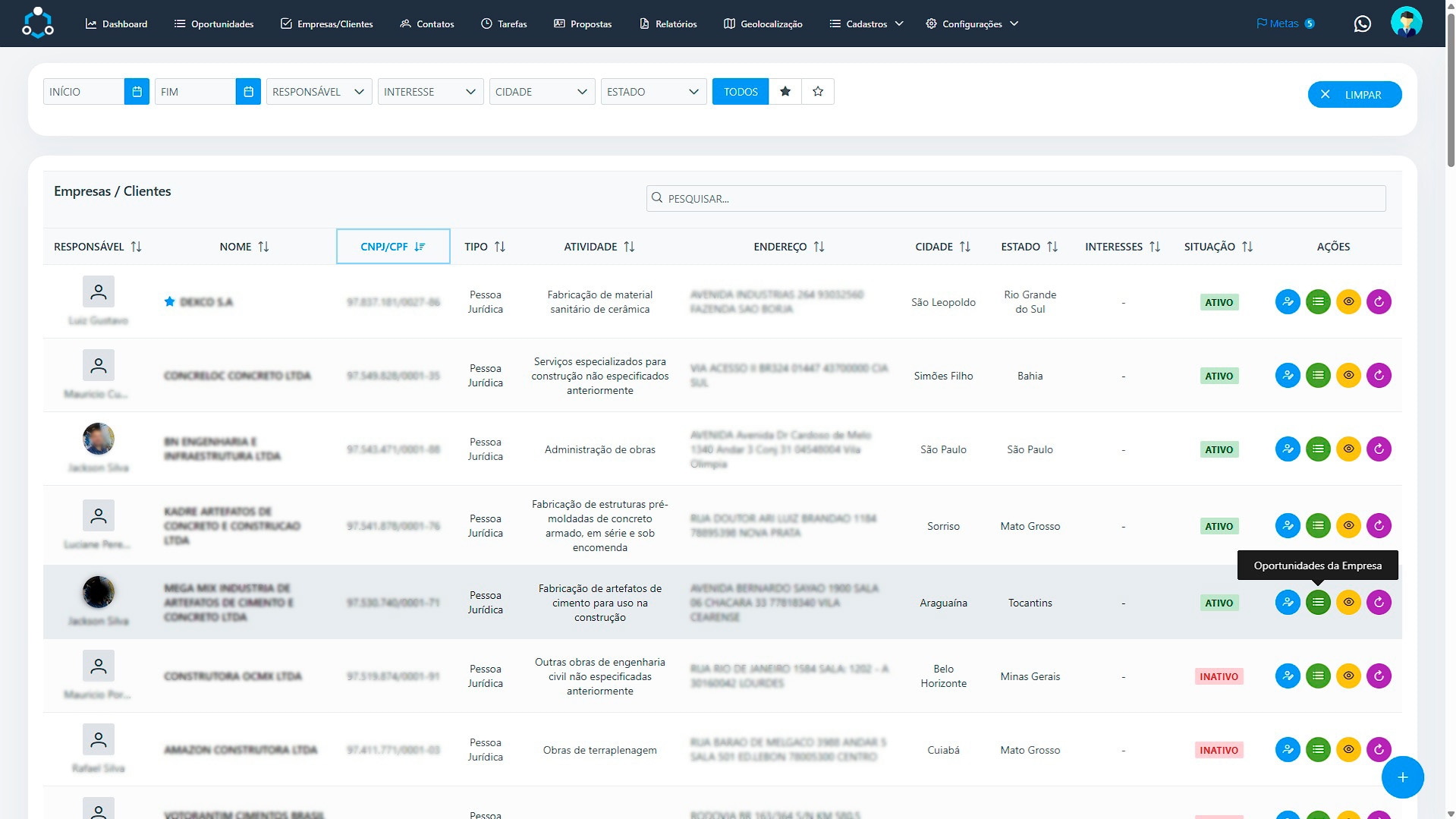
Task: Expand the CIDADE filter dropdown
Action: 542,92
